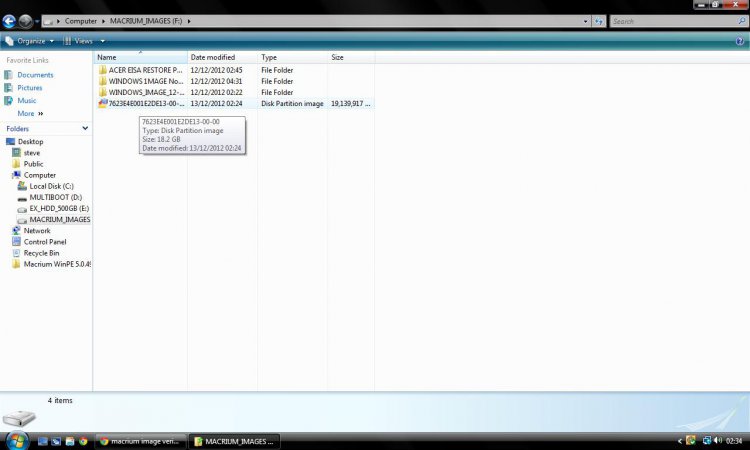Switch to macrium image veri... Chrome taskbar button
The image size is (750, 450).
click(x=140, y=441)
